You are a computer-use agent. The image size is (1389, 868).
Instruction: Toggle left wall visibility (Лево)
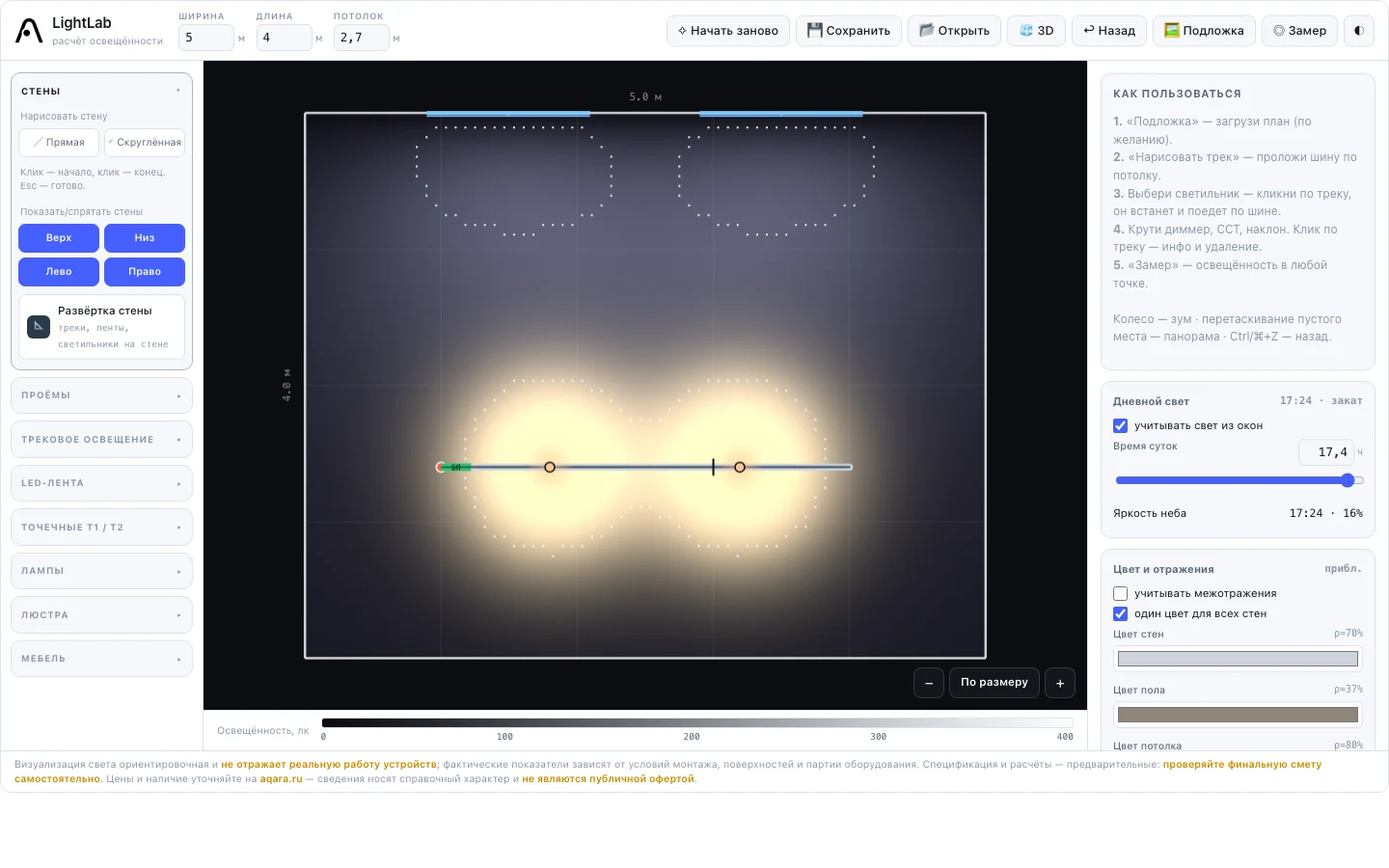[x=59, y=272]
